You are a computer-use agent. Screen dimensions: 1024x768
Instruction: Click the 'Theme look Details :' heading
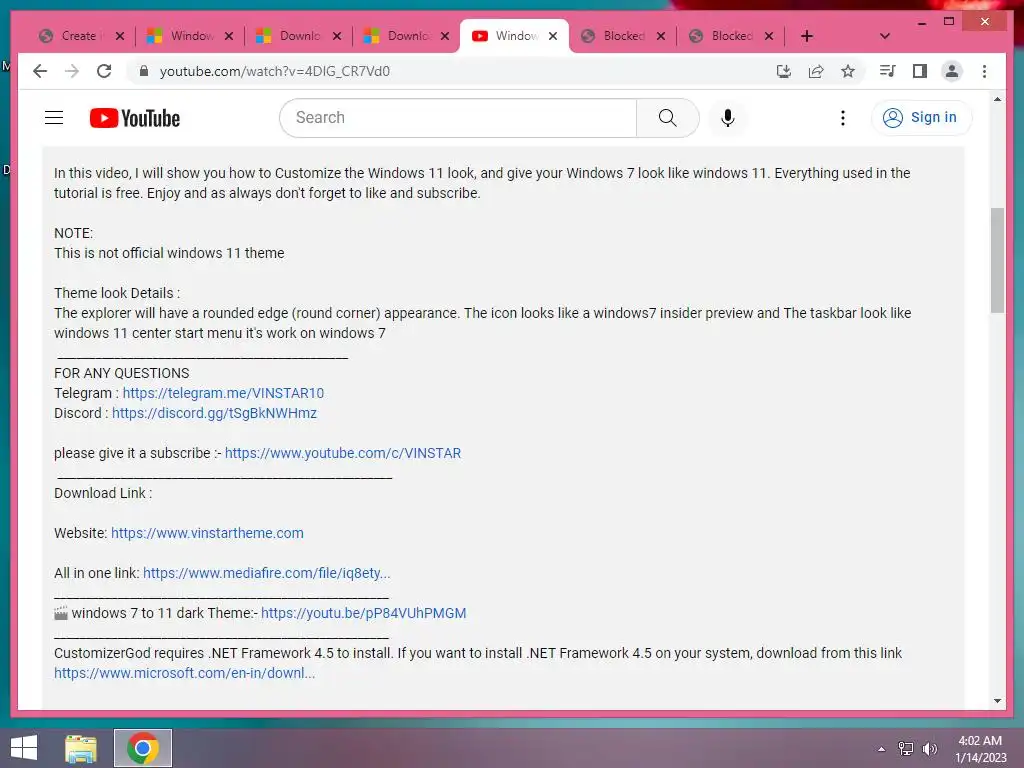coord(117,293)
